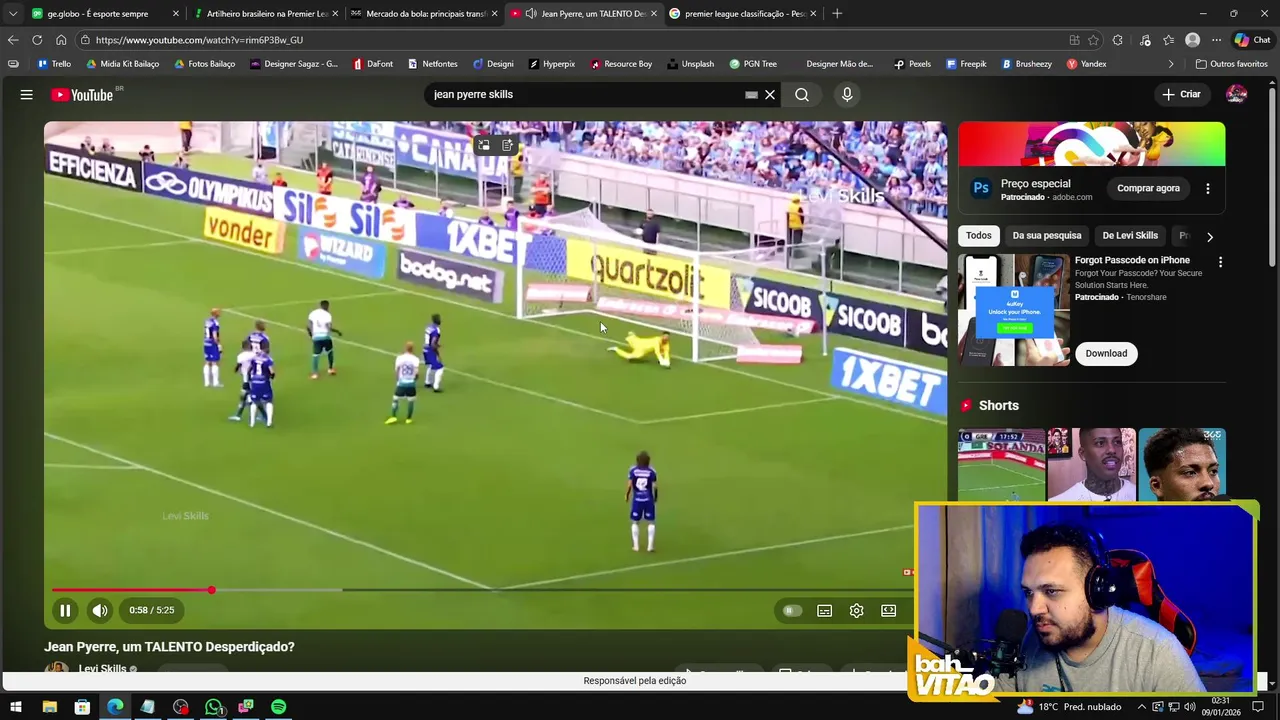
Task: Open the tab actions menu chevron
Action: 12,13
